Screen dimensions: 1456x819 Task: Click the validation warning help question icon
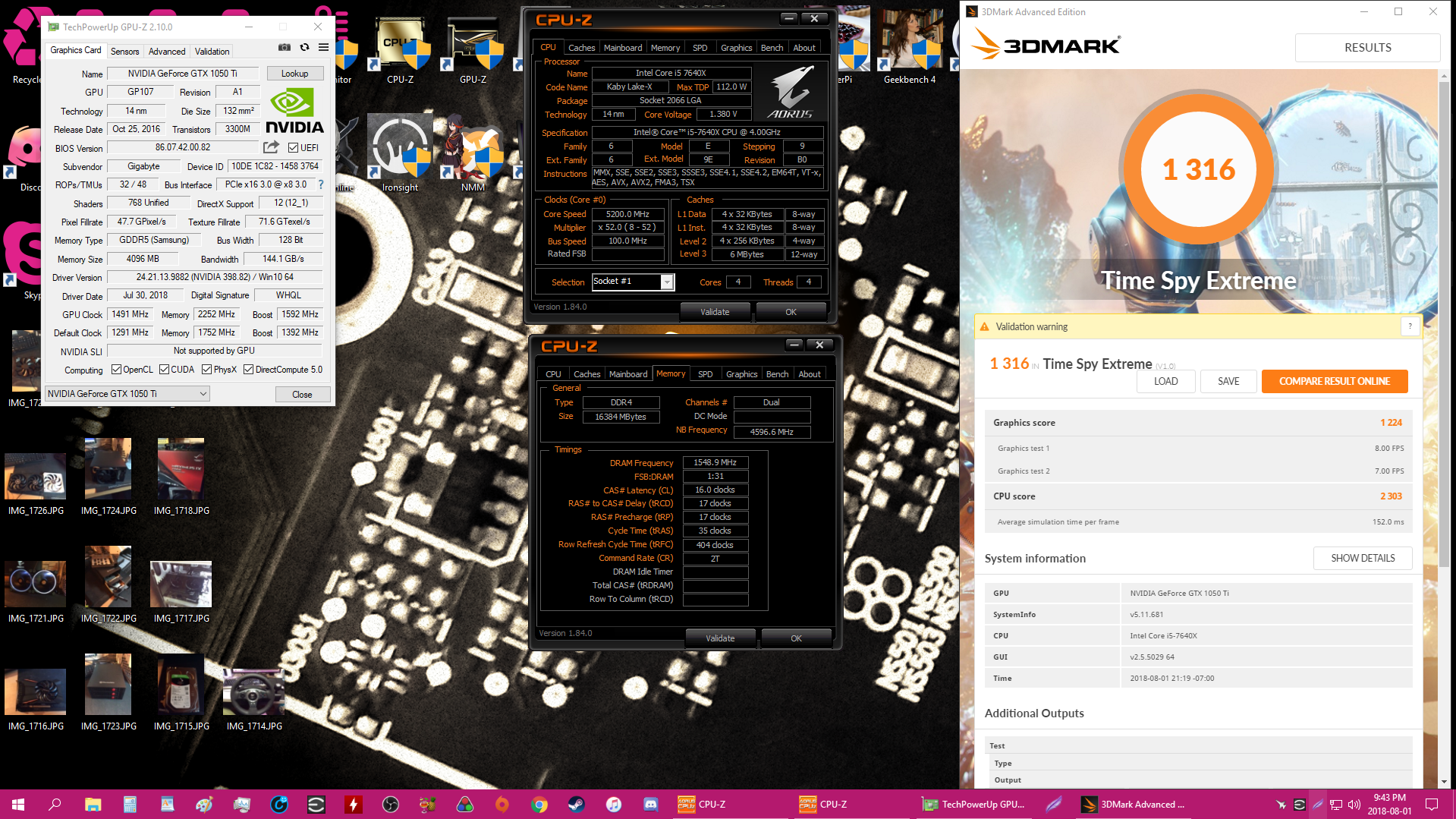(x=1410, y=326)
